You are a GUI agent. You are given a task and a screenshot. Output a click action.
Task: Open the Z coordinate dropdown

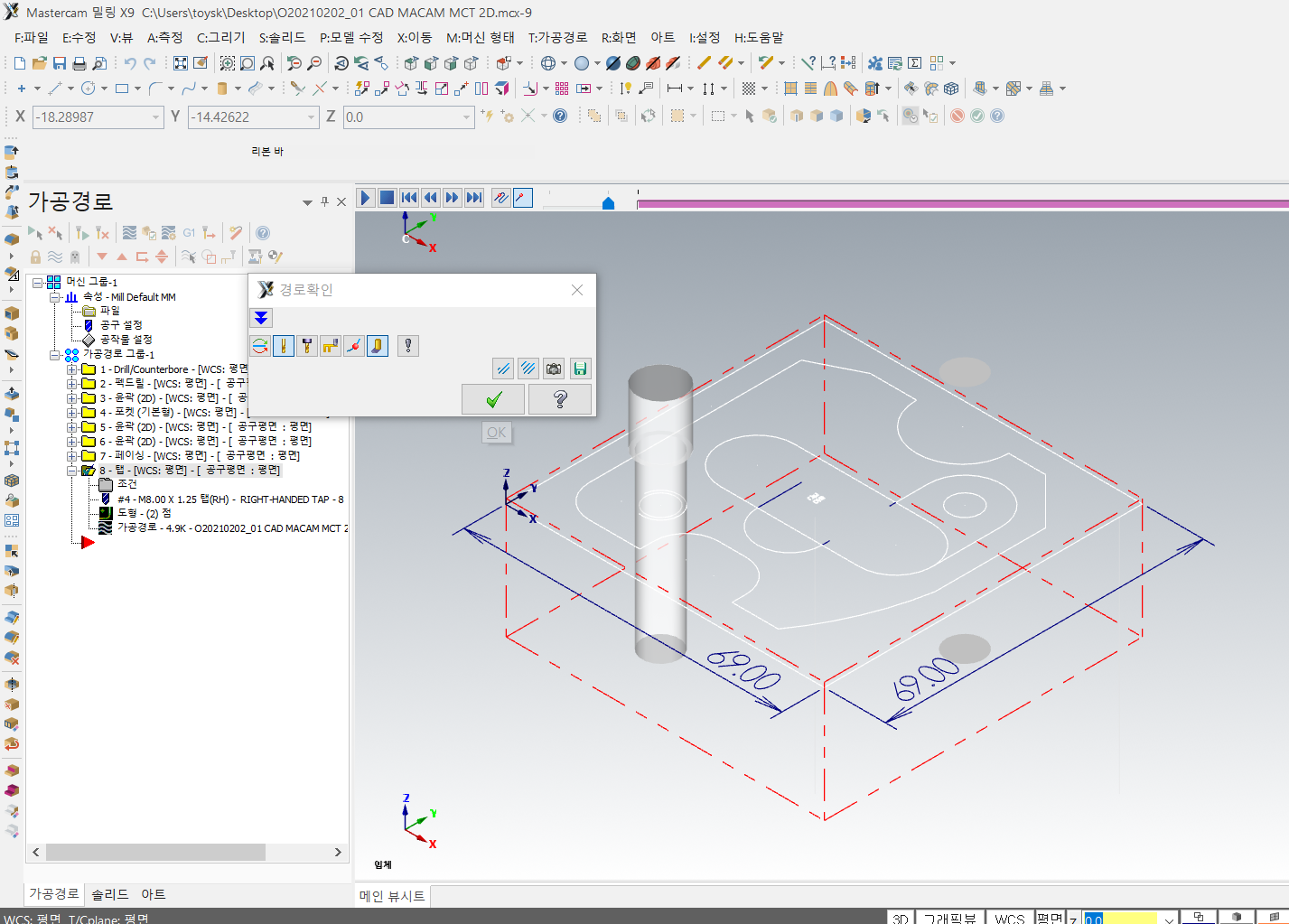pos(466,117)
